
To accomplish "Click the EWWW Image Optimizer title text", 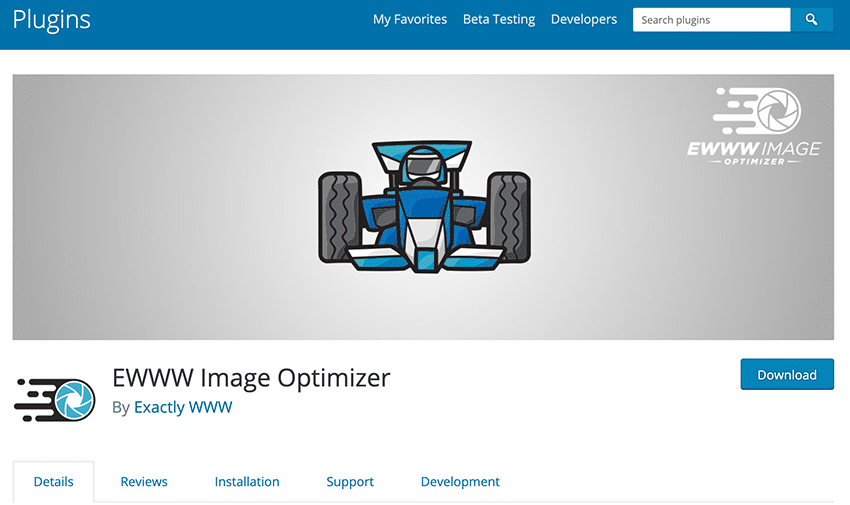I will click(x=251, y=378).
